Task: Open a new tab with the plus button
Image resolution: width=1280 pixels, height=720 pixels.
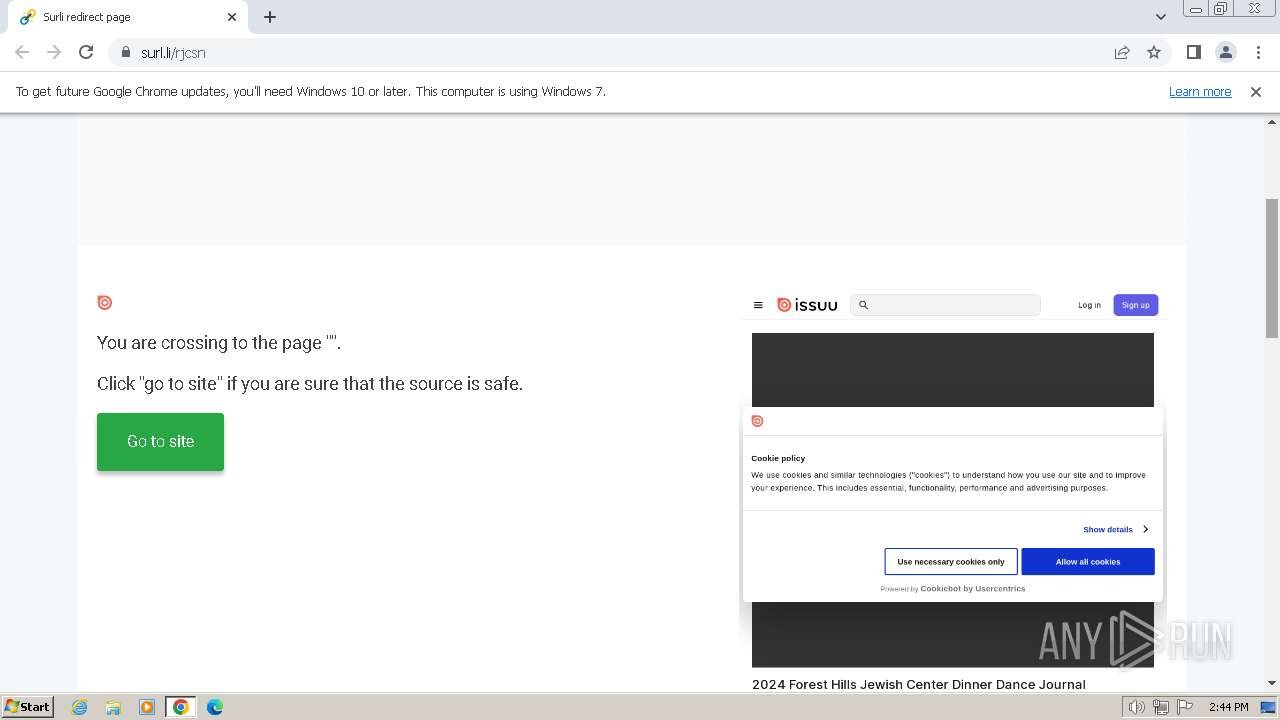Action: [270, 17]
